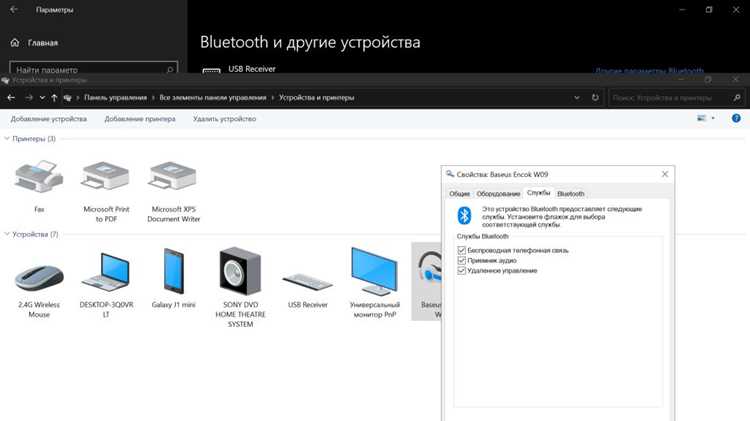Select the Galaxy J1 mini phone device

pyautogui.click(x=173, y=271)
